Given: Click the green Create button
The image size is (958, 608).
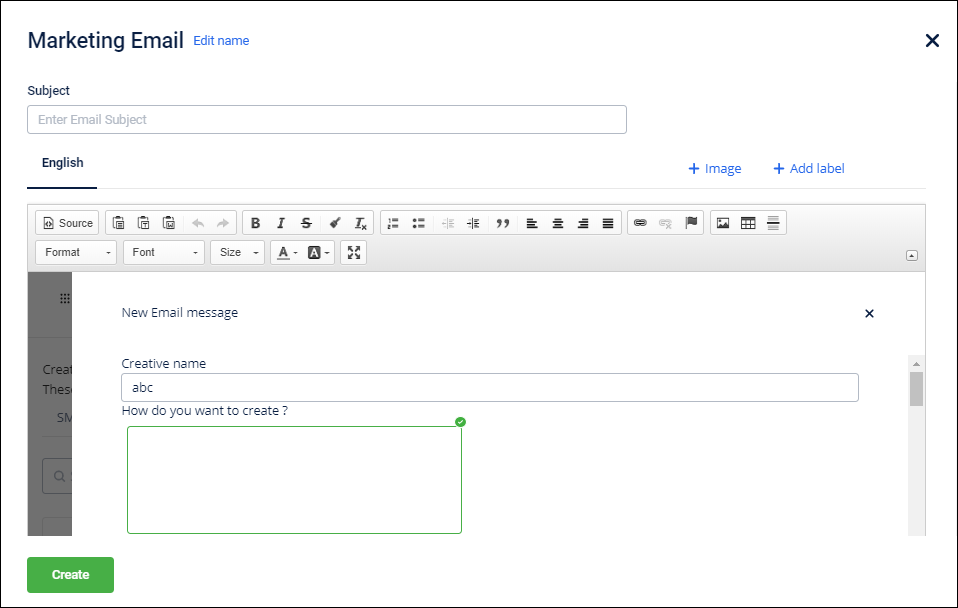Looking at the screenshot, I should point(70,574).
